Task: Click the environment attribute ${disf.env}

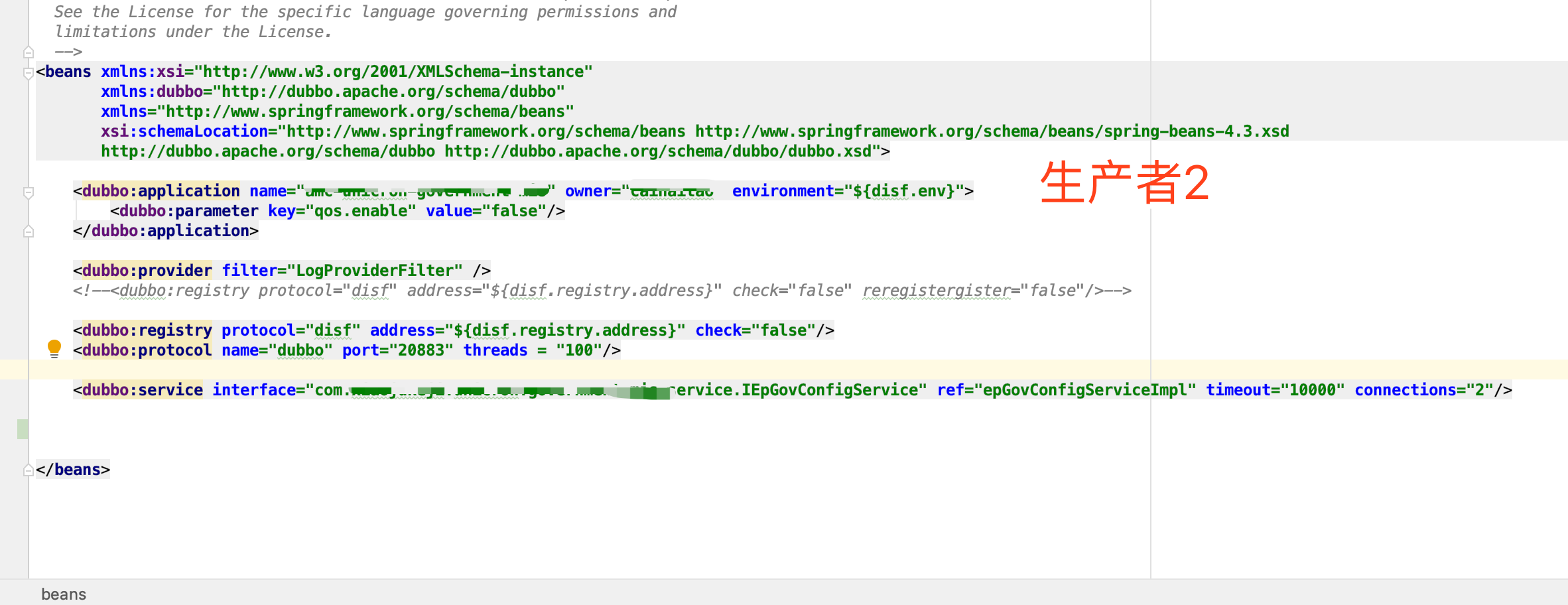Action: coord(903,191)
